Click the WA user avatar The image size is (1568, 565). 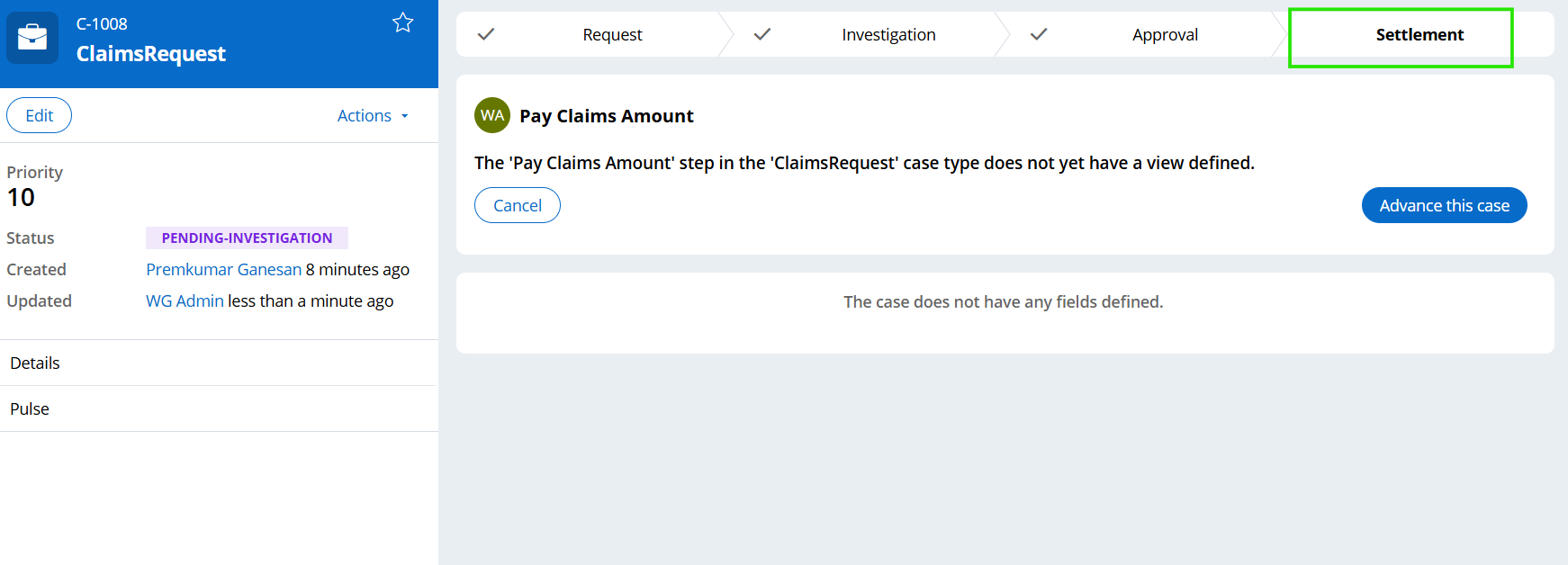(492, 115)
